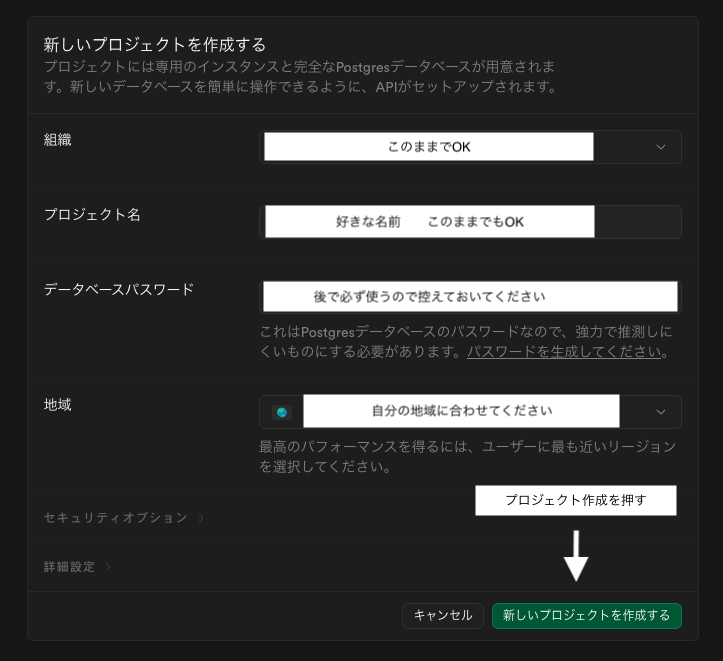Click the パスワードを生成してください link
The width and height of the screenshot is (723, 661).
click(564, 352)
